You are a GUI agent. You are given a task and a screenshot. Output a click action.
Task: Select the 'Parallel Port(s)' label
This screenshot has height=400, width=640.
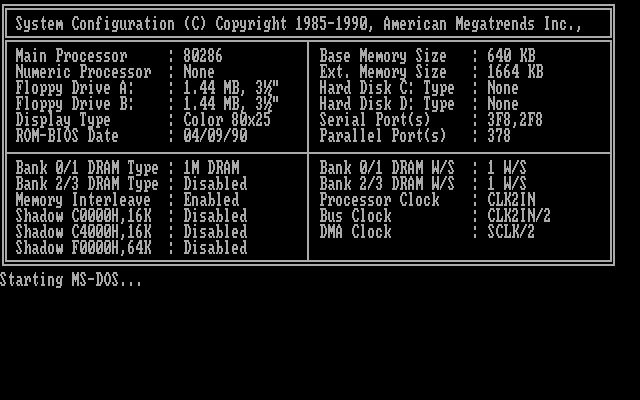(x=383, y=136)
